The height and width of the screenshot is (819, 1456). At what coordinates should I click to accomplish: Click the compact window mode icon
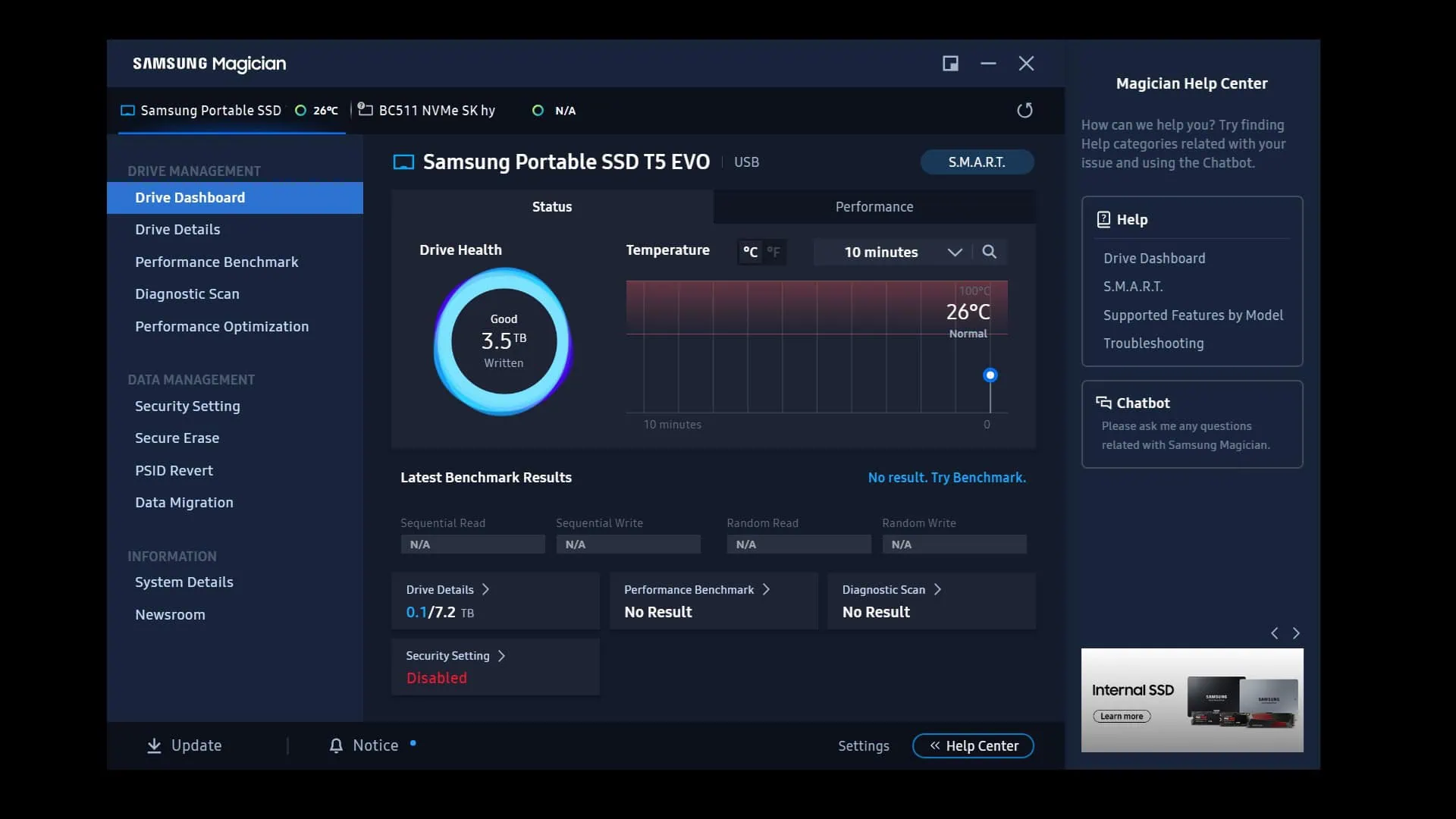pos(950,63)
